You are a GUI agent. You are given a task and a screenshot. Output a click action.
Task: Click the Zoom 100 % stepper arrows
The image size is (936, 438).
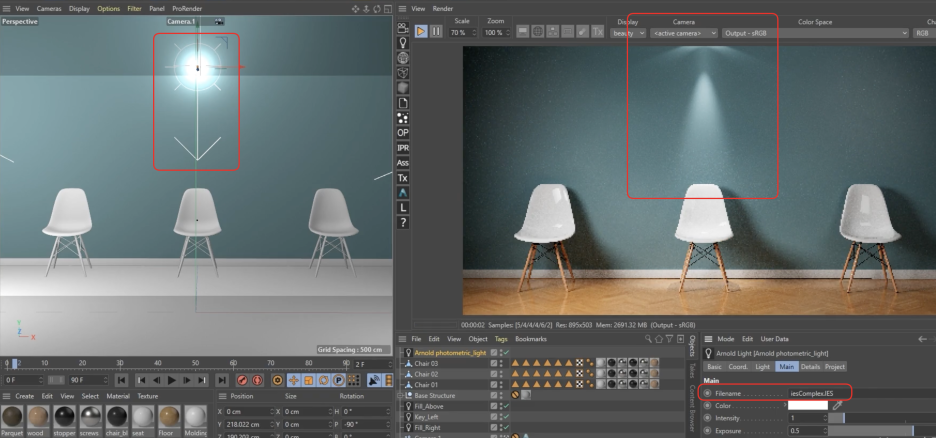tap(507, 33)
